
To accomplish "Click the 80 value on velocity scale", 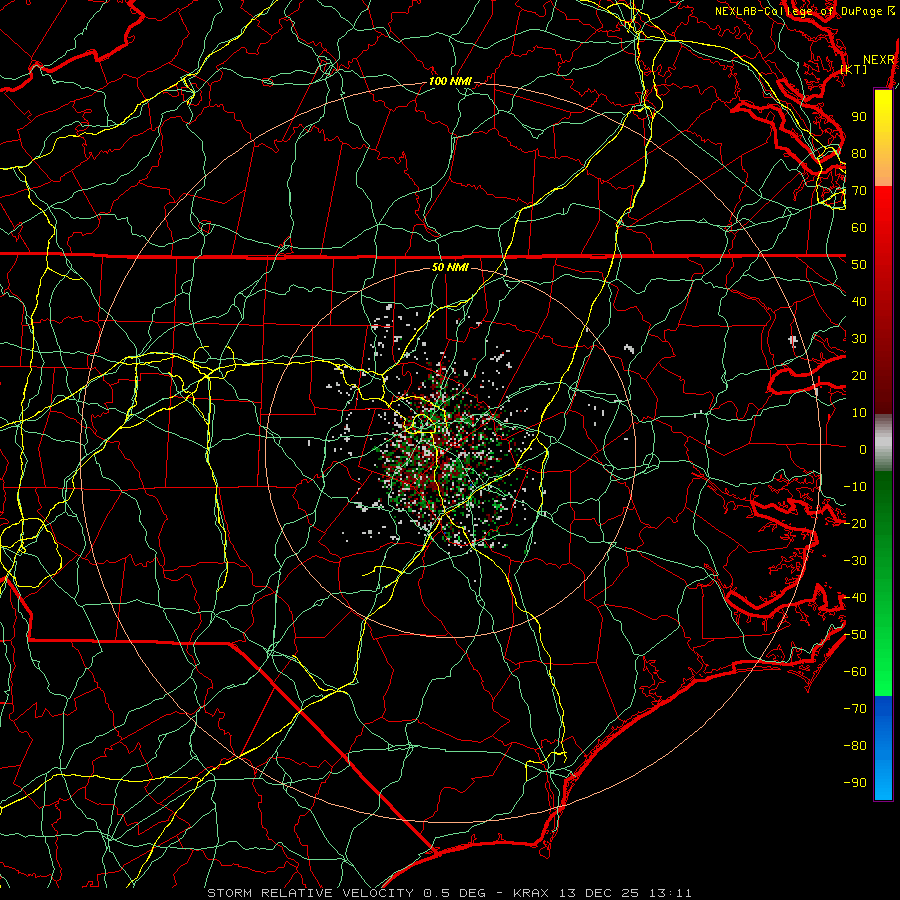I will 859,154.
